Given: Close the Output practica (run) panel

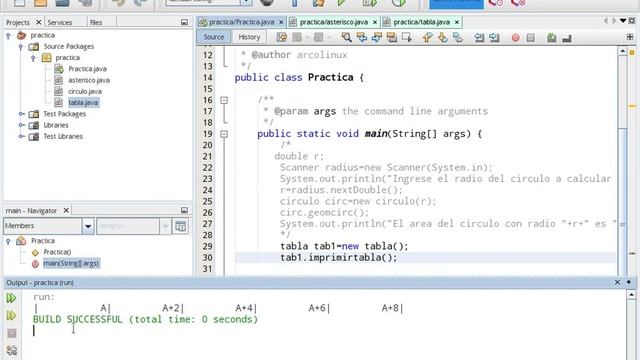Looking at the screenshot, I should click(617, 282).
